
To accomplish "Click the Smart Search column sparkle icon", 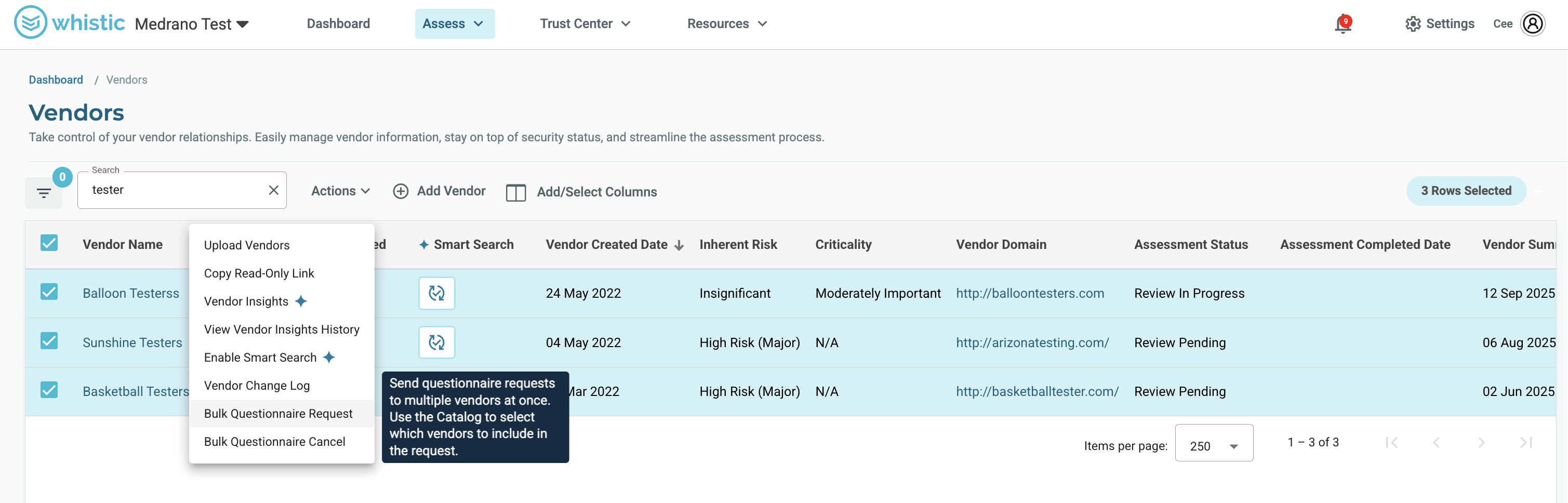I will coord(424,244).
